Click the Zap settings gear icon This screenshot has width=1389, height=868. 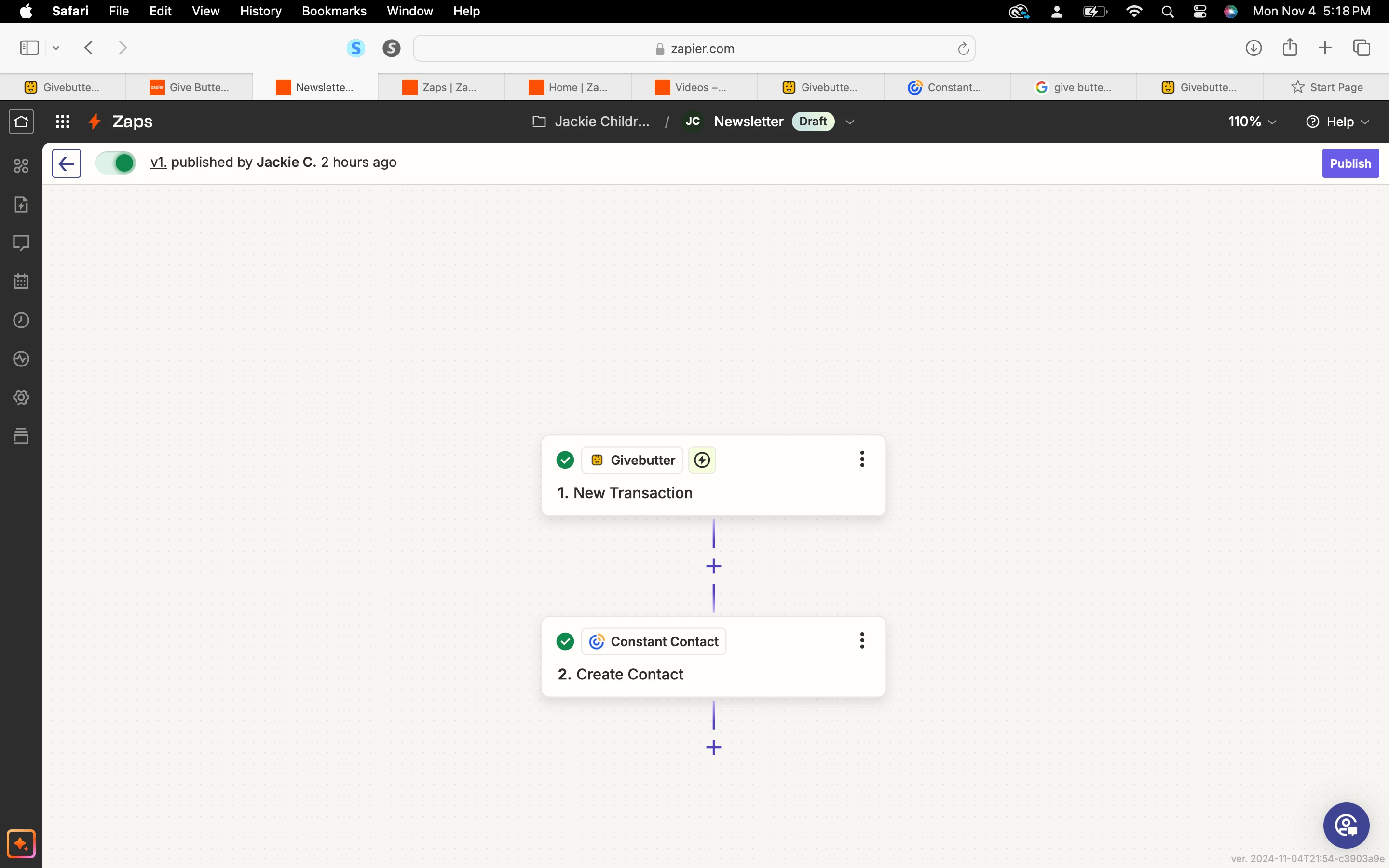point(21,397)
